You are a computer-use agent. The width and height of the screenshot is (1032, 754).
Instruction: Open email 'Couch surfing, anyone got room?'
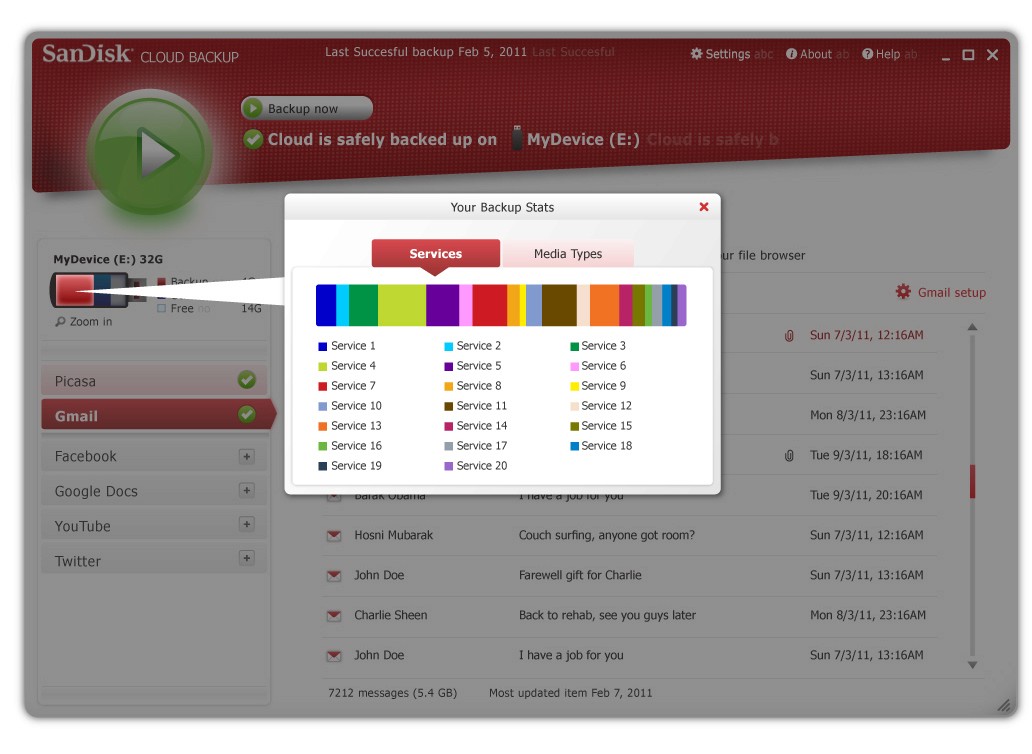tap(606, 535)
